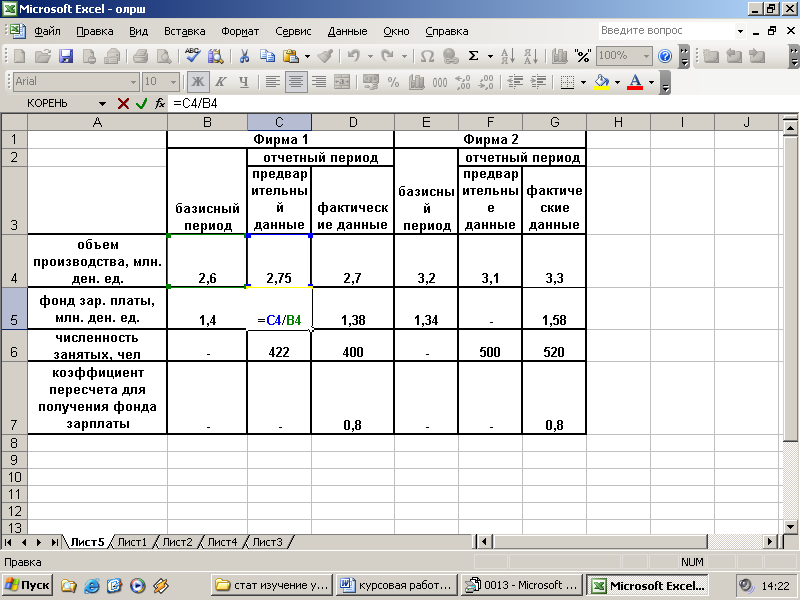Toggle Center alignment button
Screen dimensions: 800x600
(296, 82)
